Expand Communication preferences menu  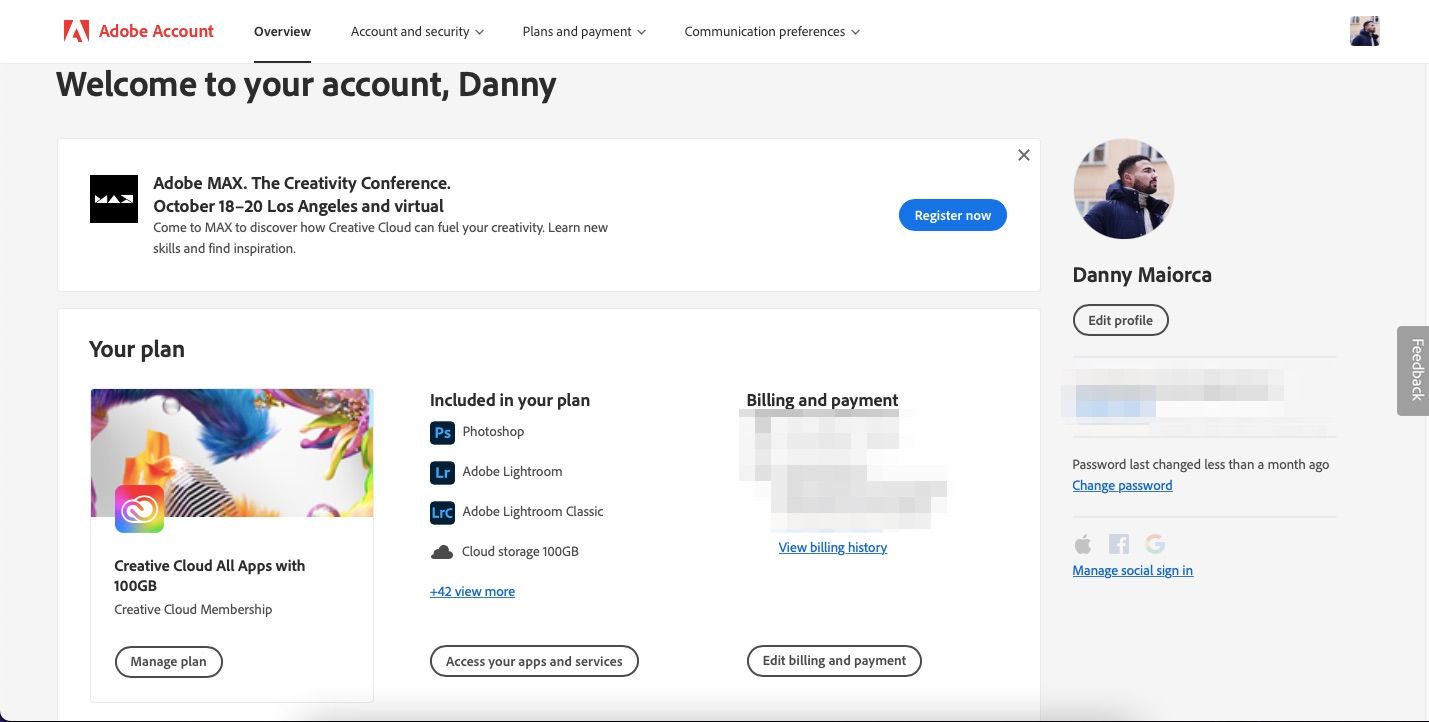pos(772,32)
